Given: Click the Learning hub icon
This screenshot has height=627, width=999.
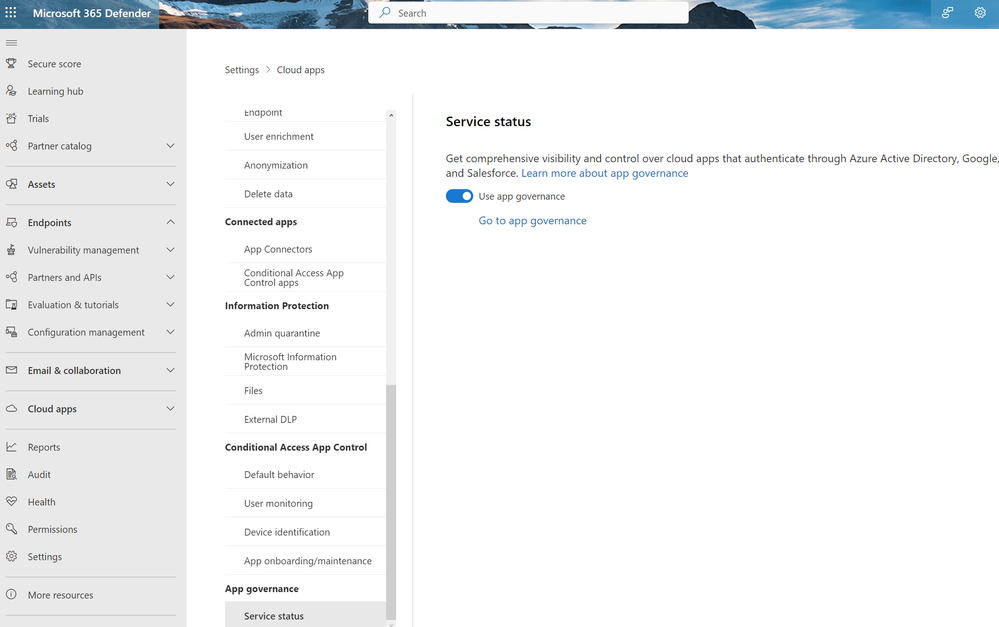Looking at the screenshot, I should (11, 91).
